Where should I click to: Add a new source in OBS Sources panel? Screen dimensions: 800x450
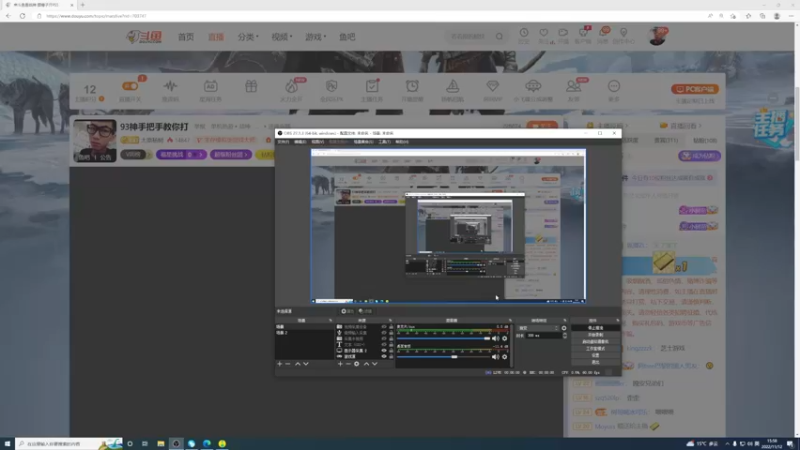point(340,364)
